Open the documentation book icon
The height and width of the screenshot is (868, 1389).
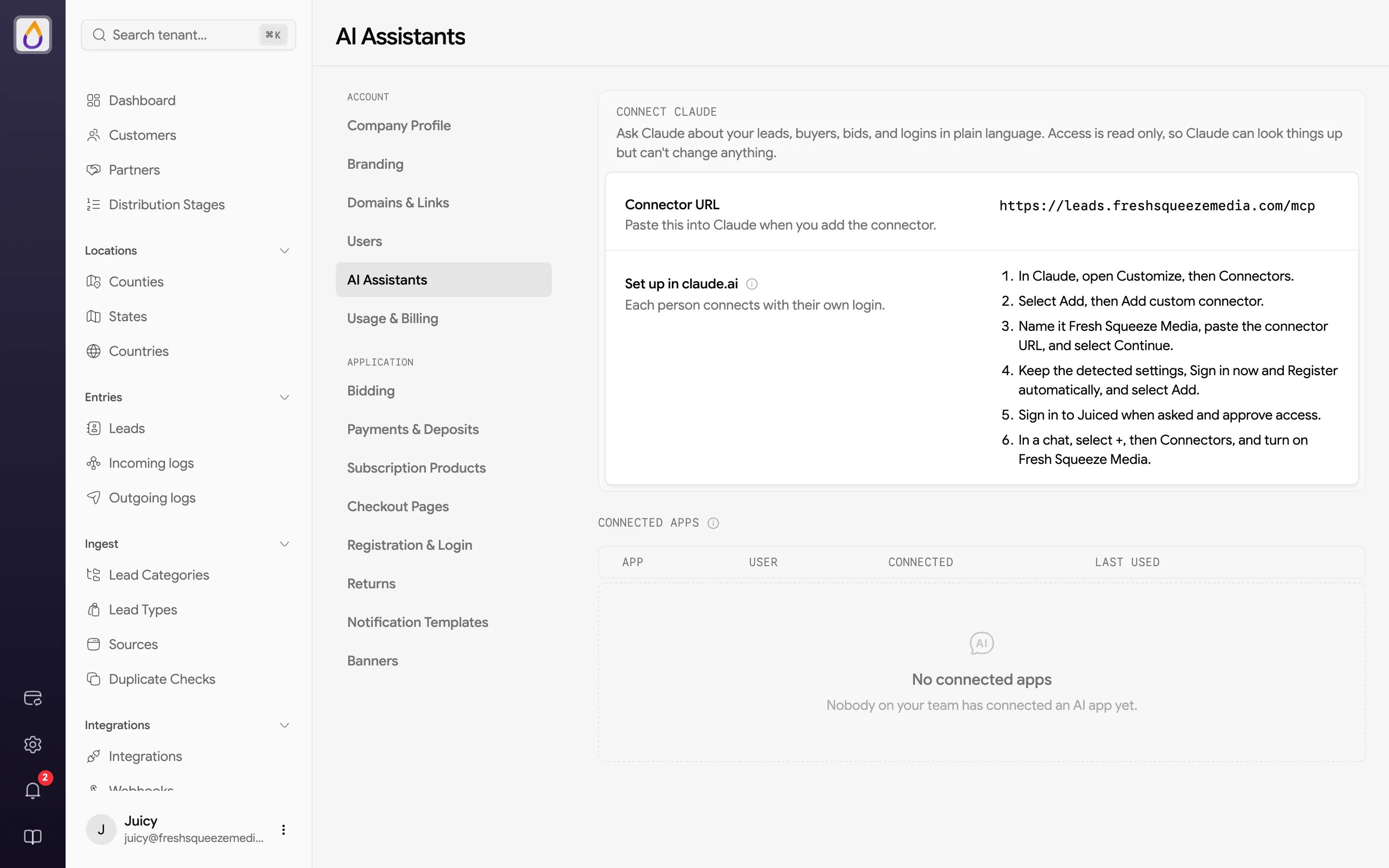[33, 837]
